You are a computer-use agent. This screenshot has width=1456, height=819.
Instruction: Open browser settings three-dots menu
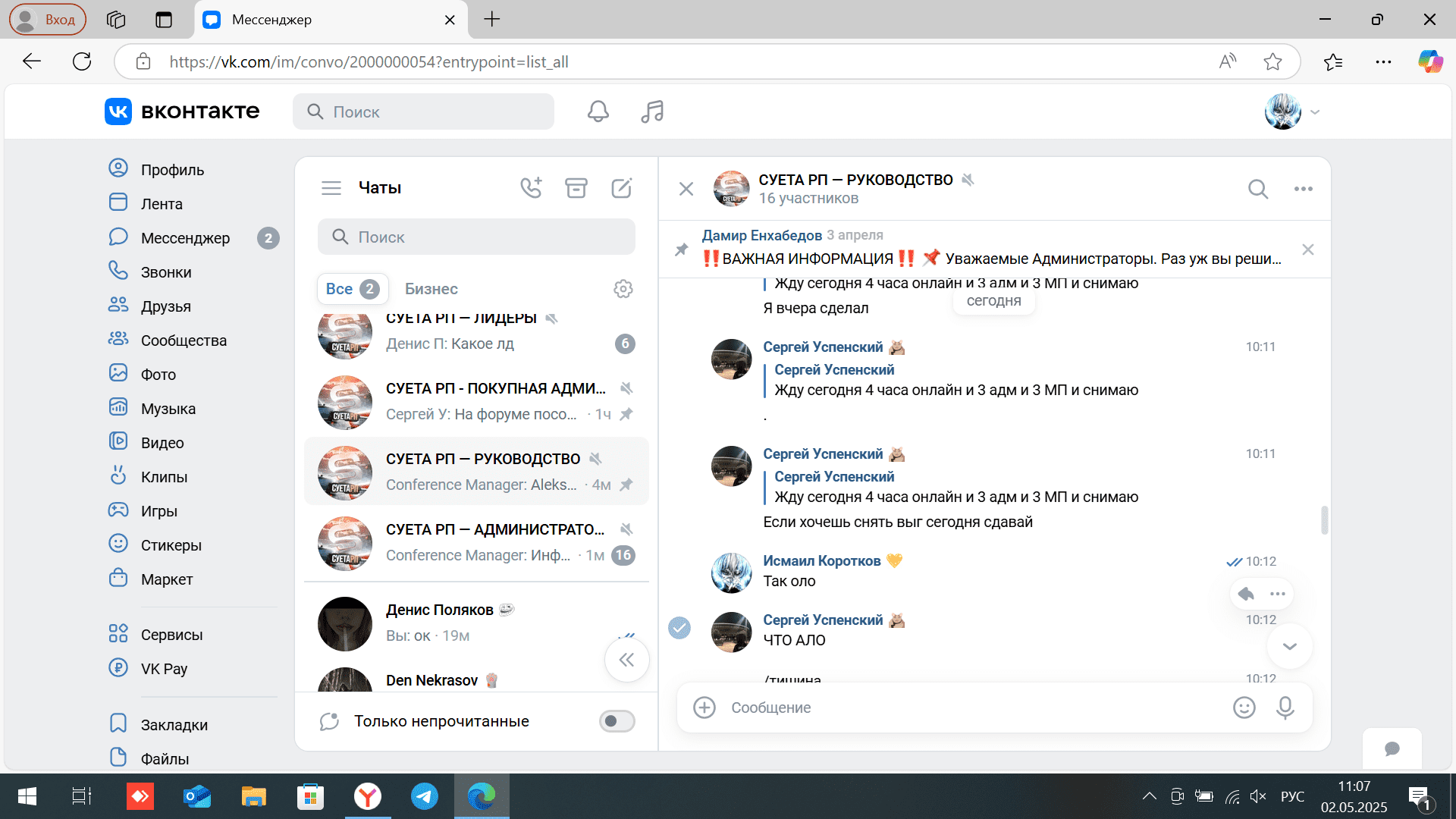click(1383, 61)
